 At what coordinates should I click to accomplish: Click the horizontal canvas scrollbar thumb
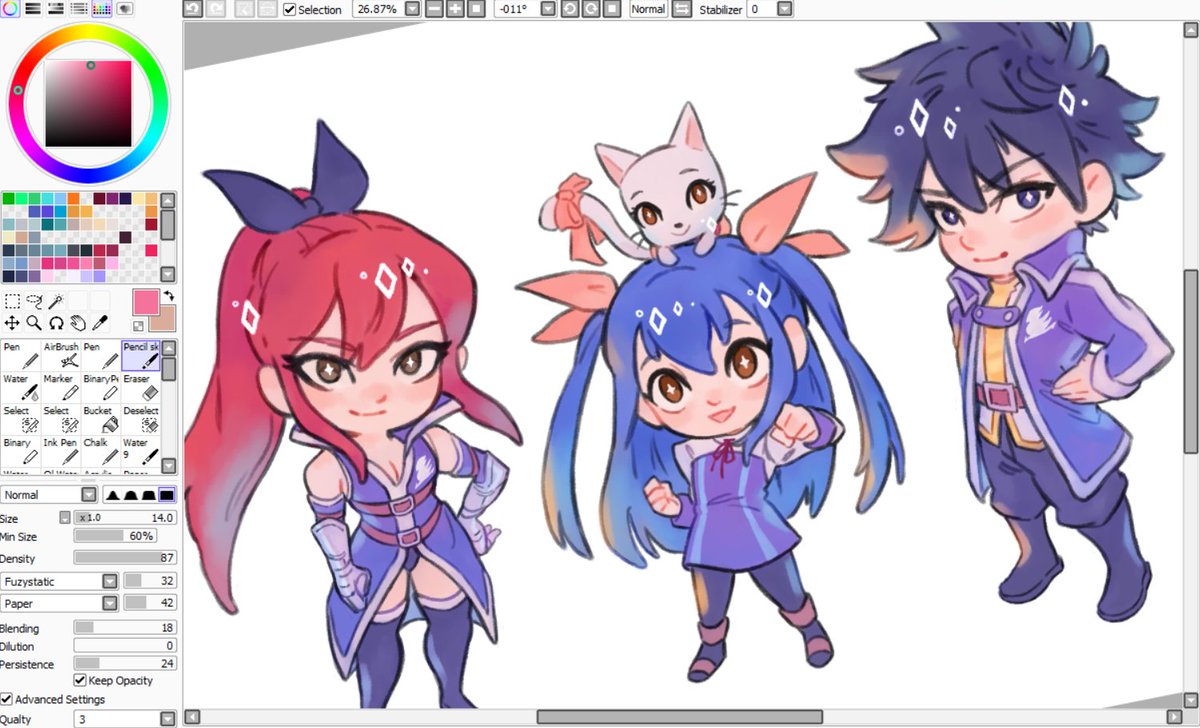click(680, 717)
